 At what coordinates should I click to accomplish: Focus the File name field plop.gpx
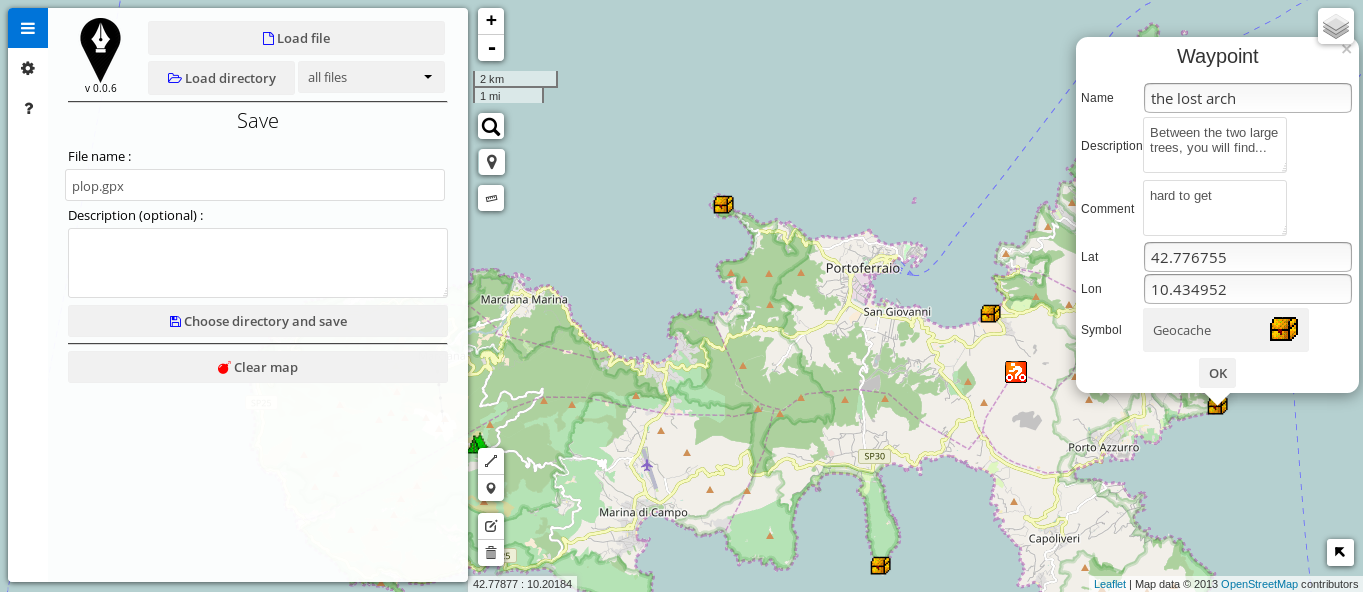pos(255,185)
